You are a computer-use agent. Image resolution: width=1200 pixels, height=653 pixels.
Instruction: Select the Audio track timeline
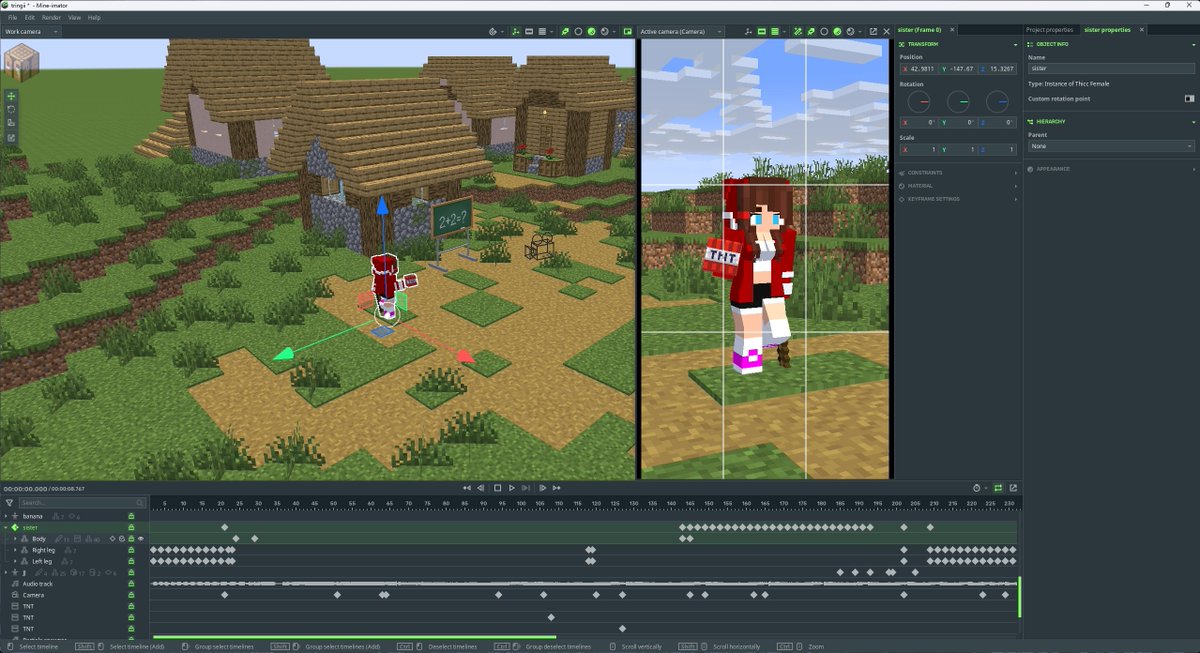coord(38,584)
